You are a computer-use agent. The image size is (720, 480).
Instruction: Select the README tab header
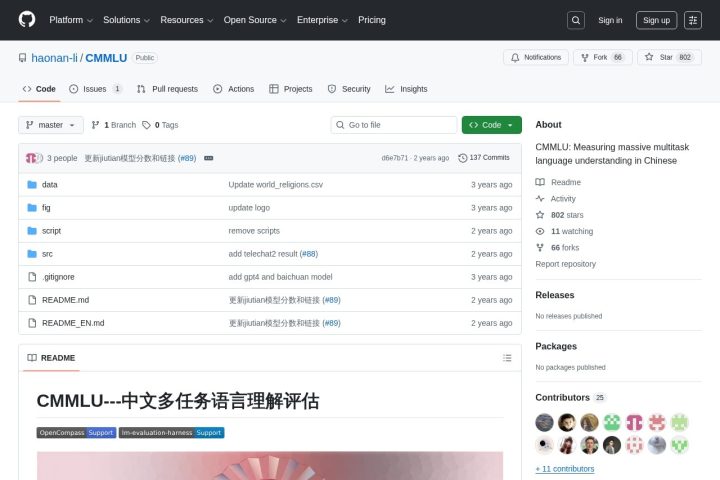(x=51, y=358)
